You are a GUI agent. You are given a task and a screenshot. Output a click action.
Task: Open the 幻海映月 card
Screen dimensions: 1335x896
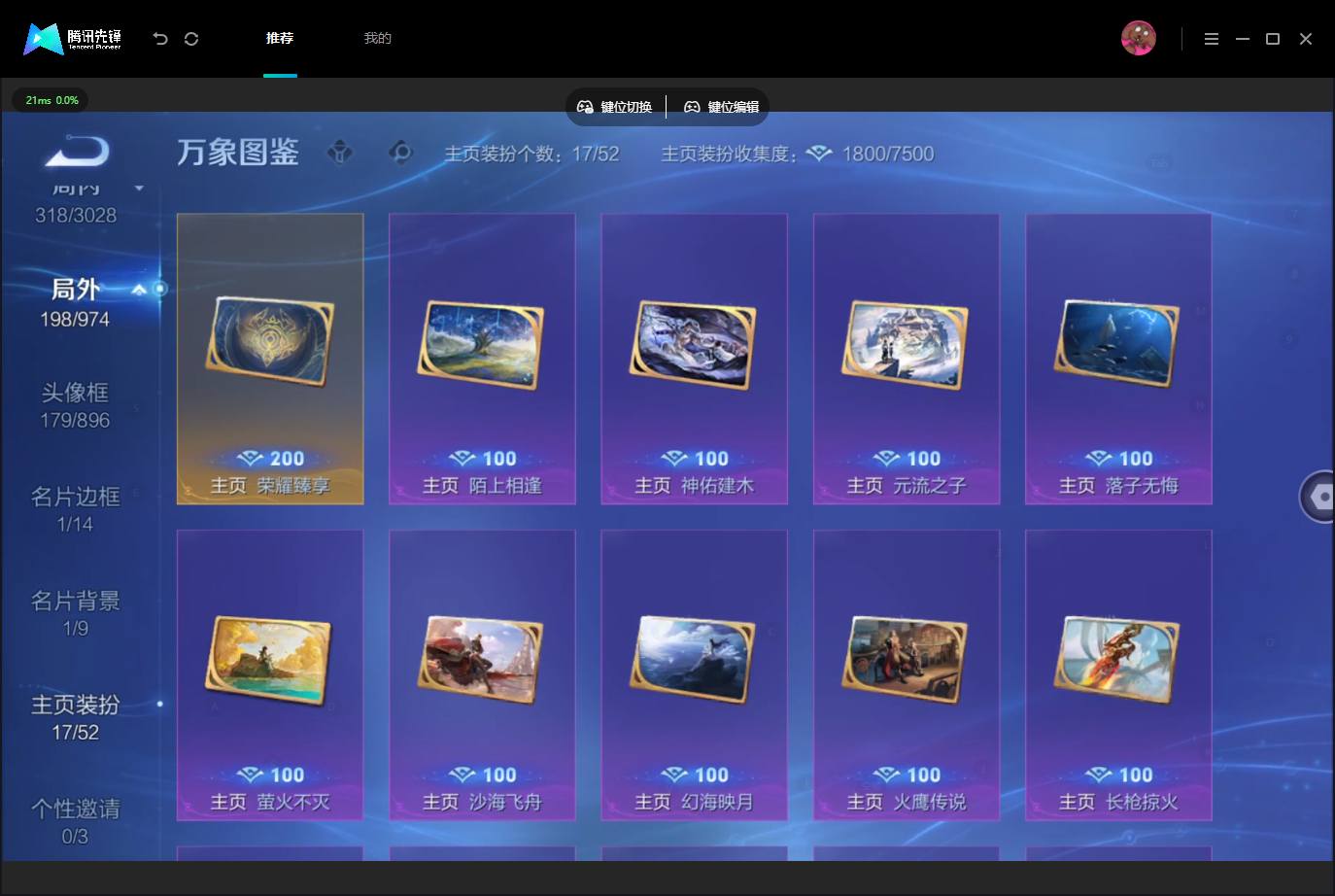click(x=694, y=675)
